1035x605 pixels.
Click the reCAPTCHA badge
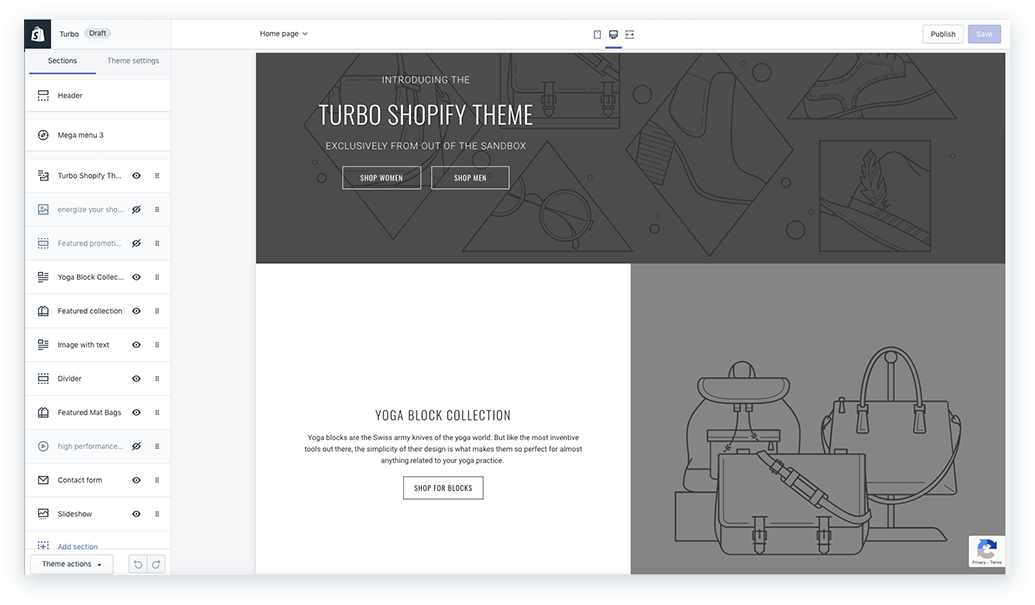986,552
